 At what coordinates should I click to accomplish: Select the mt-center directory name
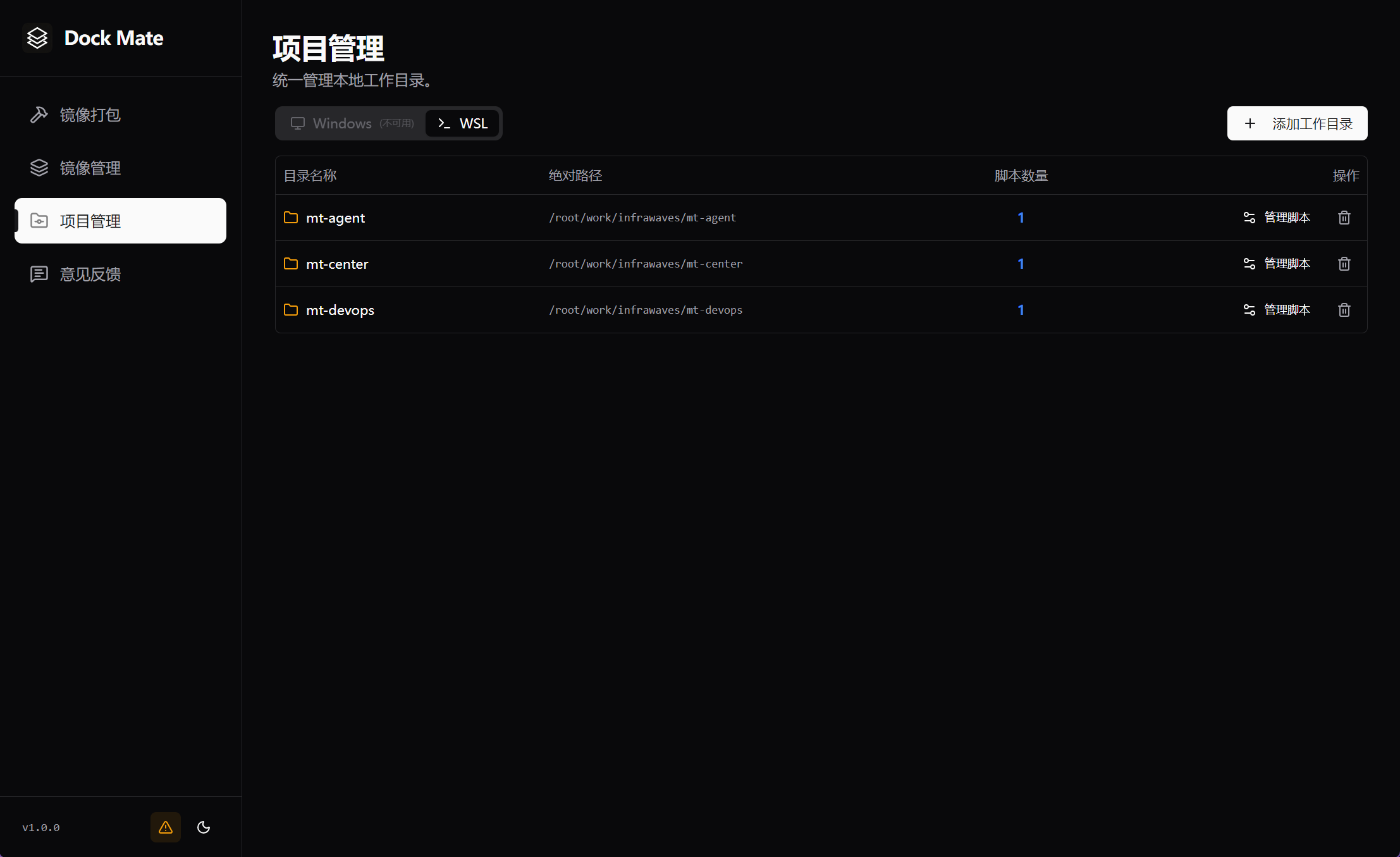(337, 264)
